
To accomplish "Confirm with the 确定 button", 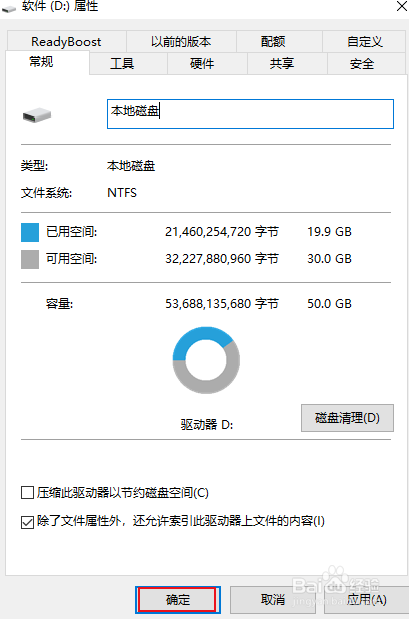I will point(178,600).
